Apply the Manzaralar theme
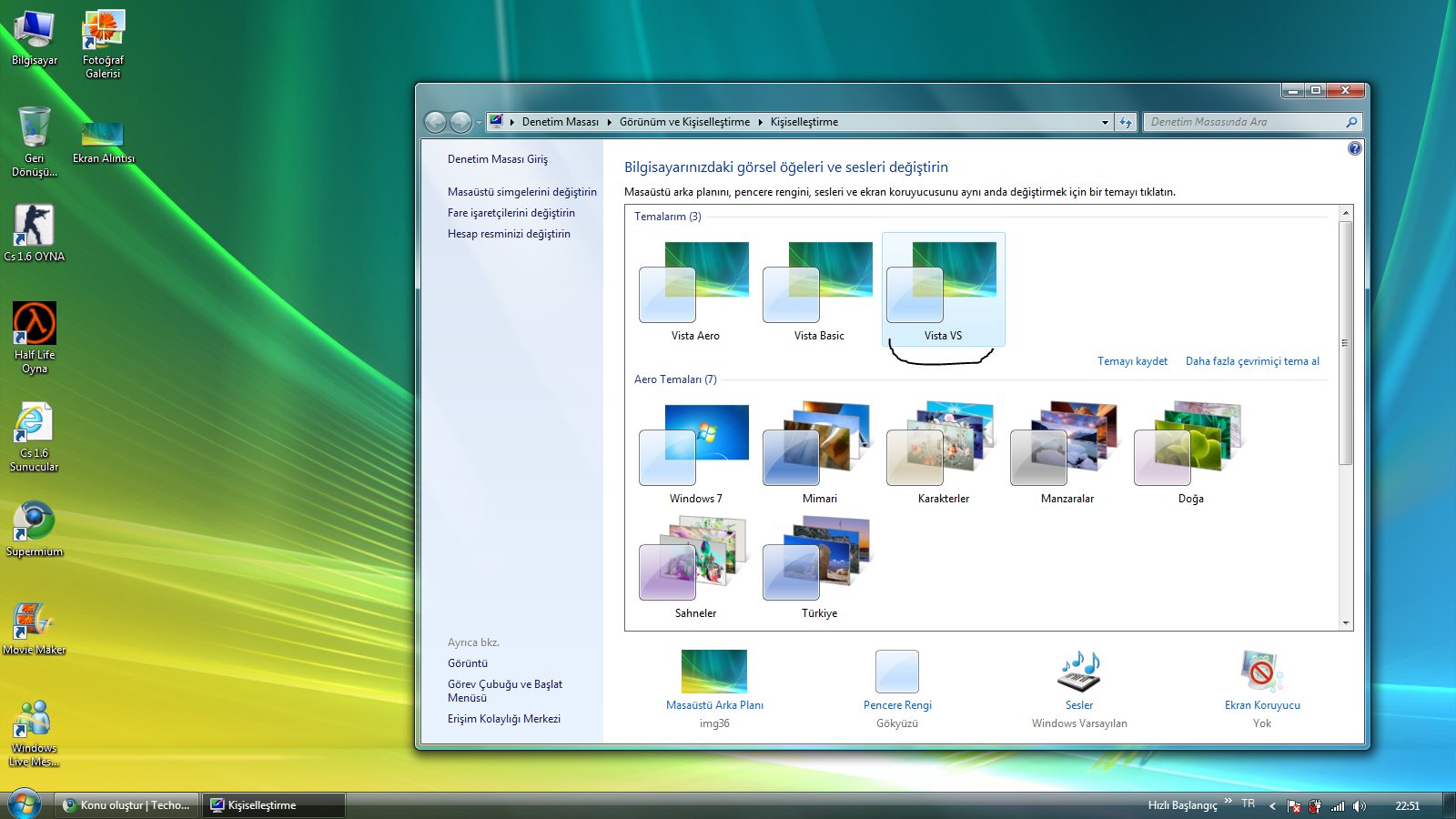This screenshot has height=819, width=1456. click(1067, 453)
